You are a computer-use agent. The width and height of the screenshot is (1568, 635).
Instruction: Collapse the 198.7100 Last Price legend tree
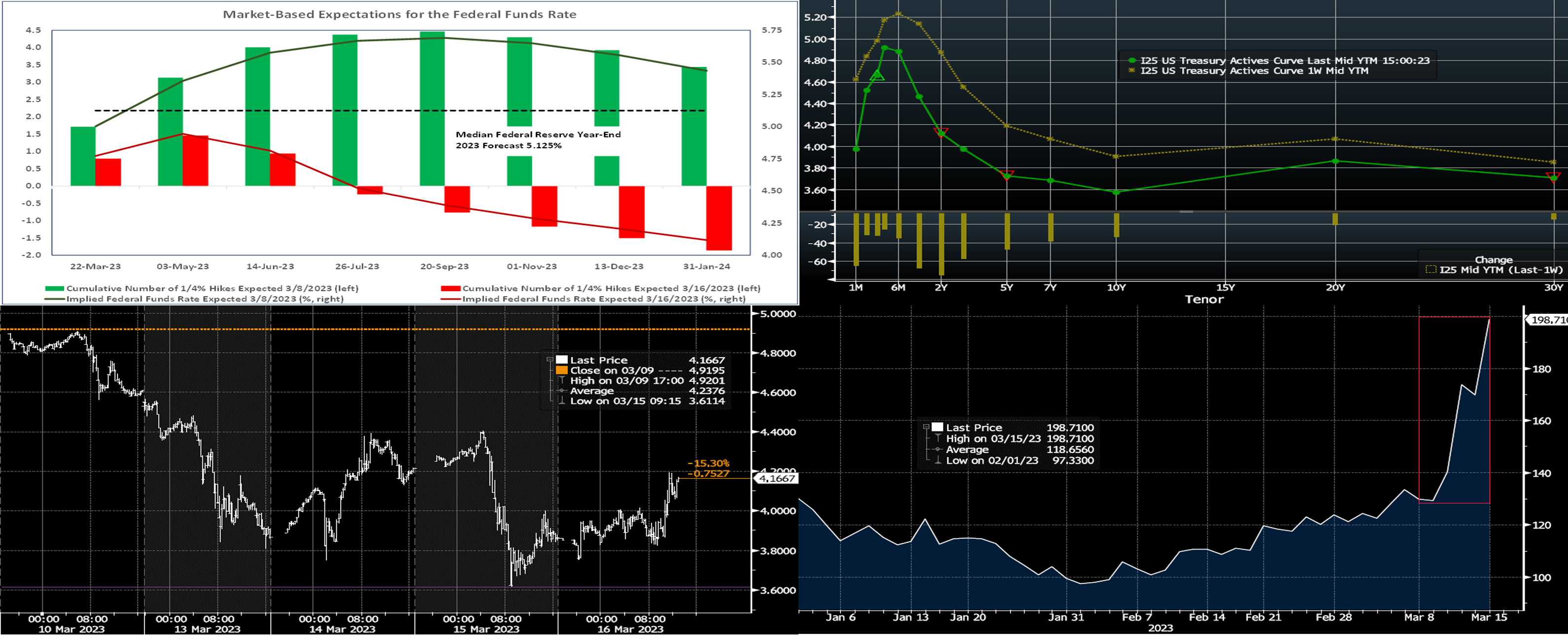tap(926, 427)
